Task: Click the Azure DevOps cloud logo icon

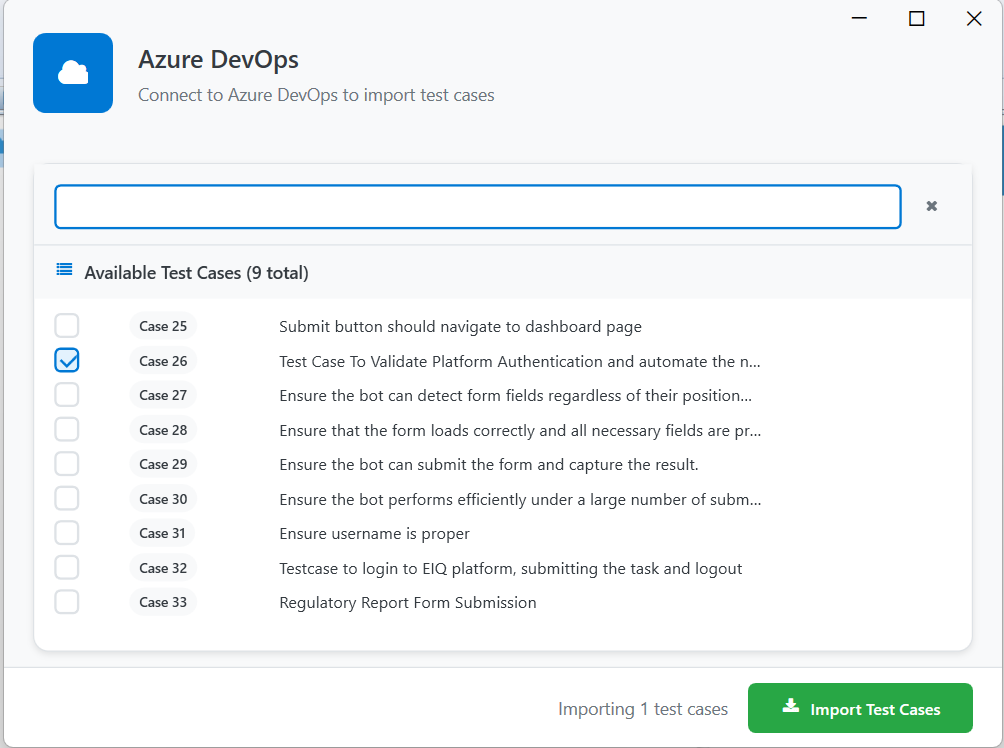Action: [x=73, y=73]
